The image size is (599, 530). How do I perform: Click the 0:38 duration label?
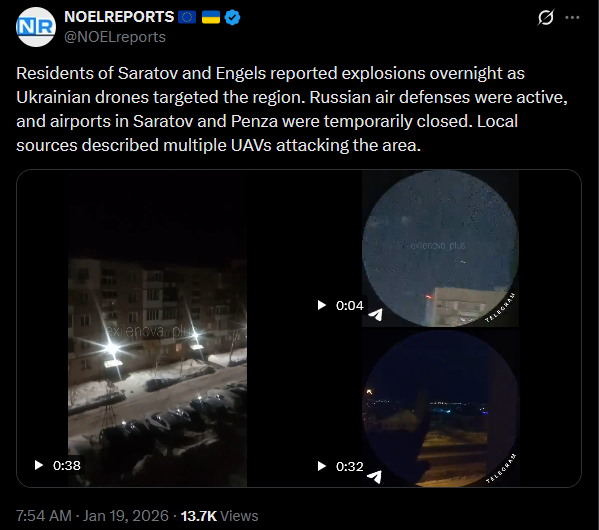(67, 465)
